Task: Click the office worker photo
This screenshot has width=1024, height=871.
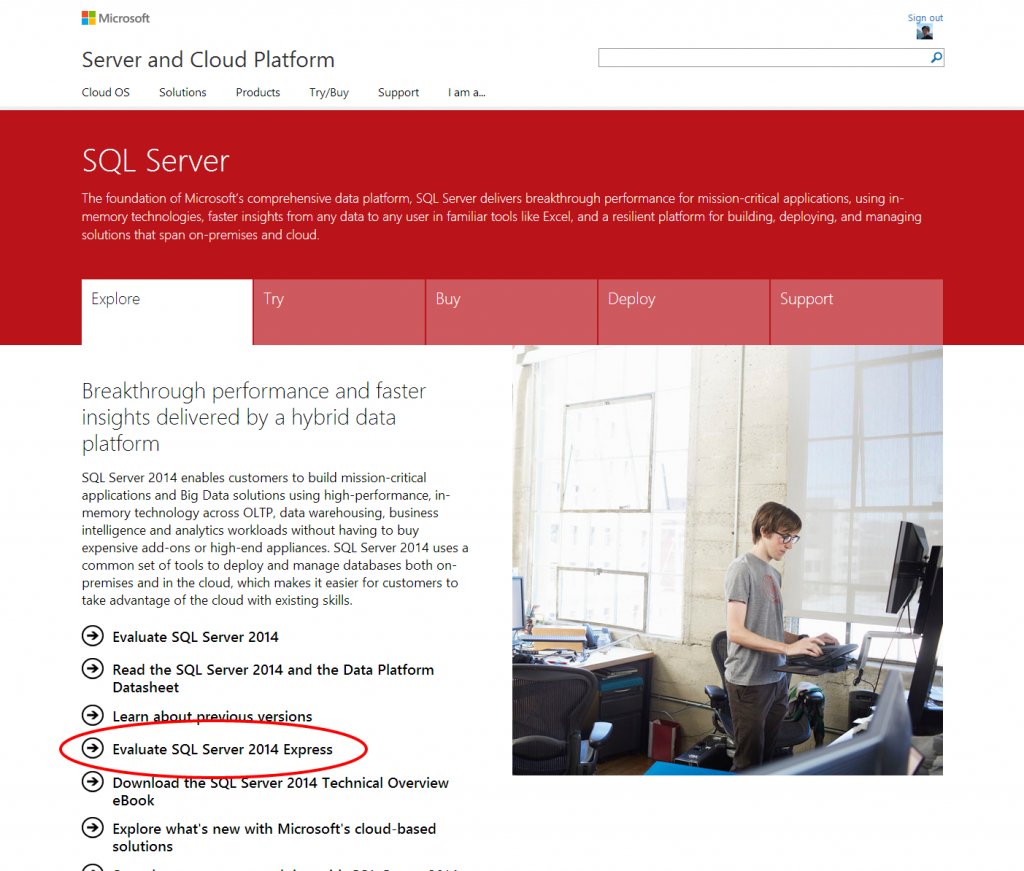Action: click(x=728, y=560)
